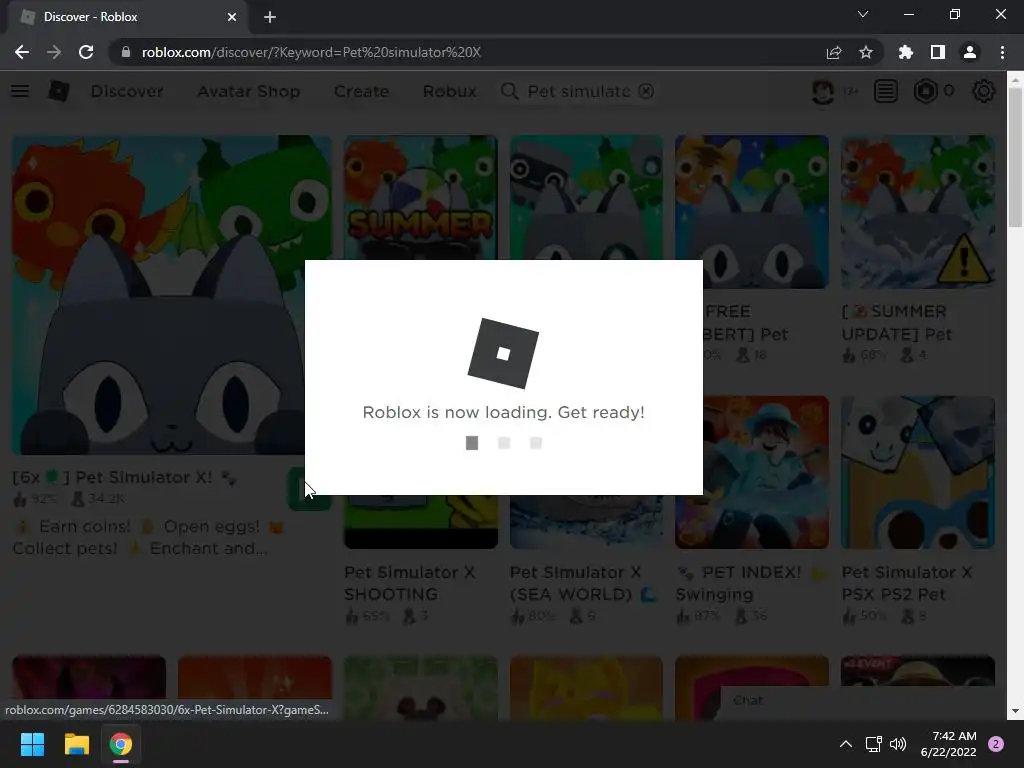Reload the current page

pyautogui.click(x=86, y=52)
